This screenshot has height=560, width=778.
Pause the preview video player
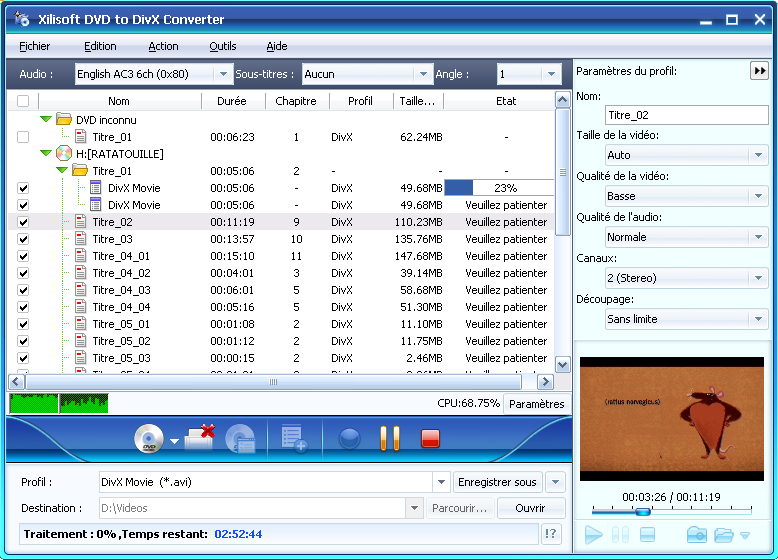[x=620, y=535]
